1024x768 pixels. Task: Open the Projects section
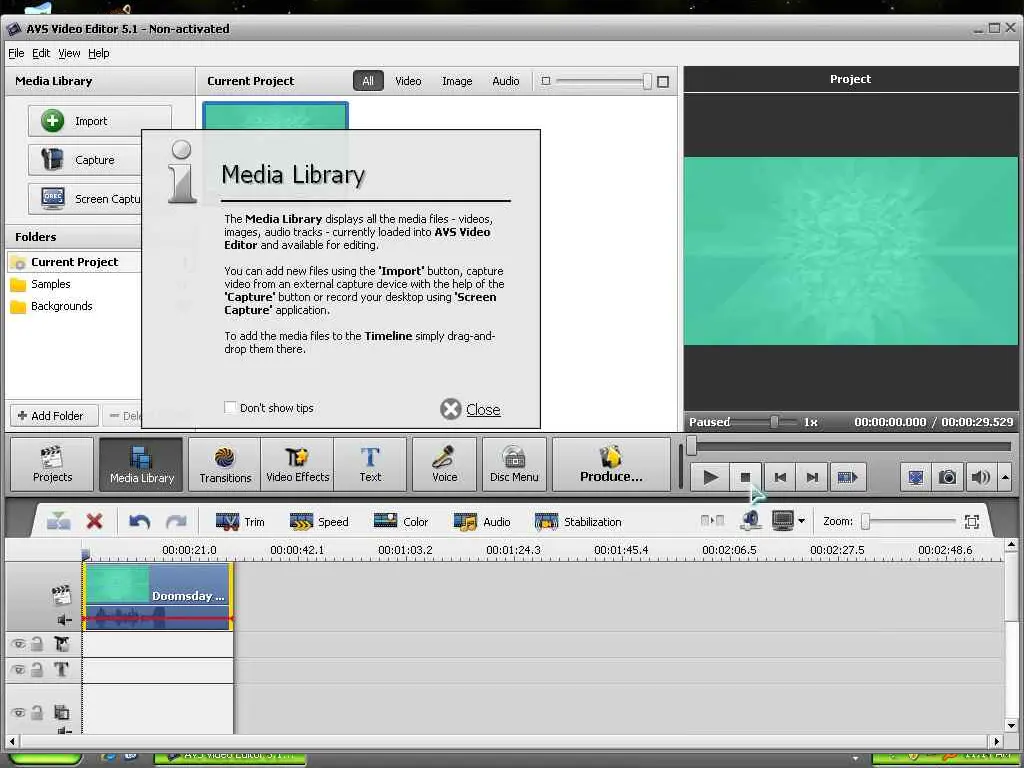52,464
